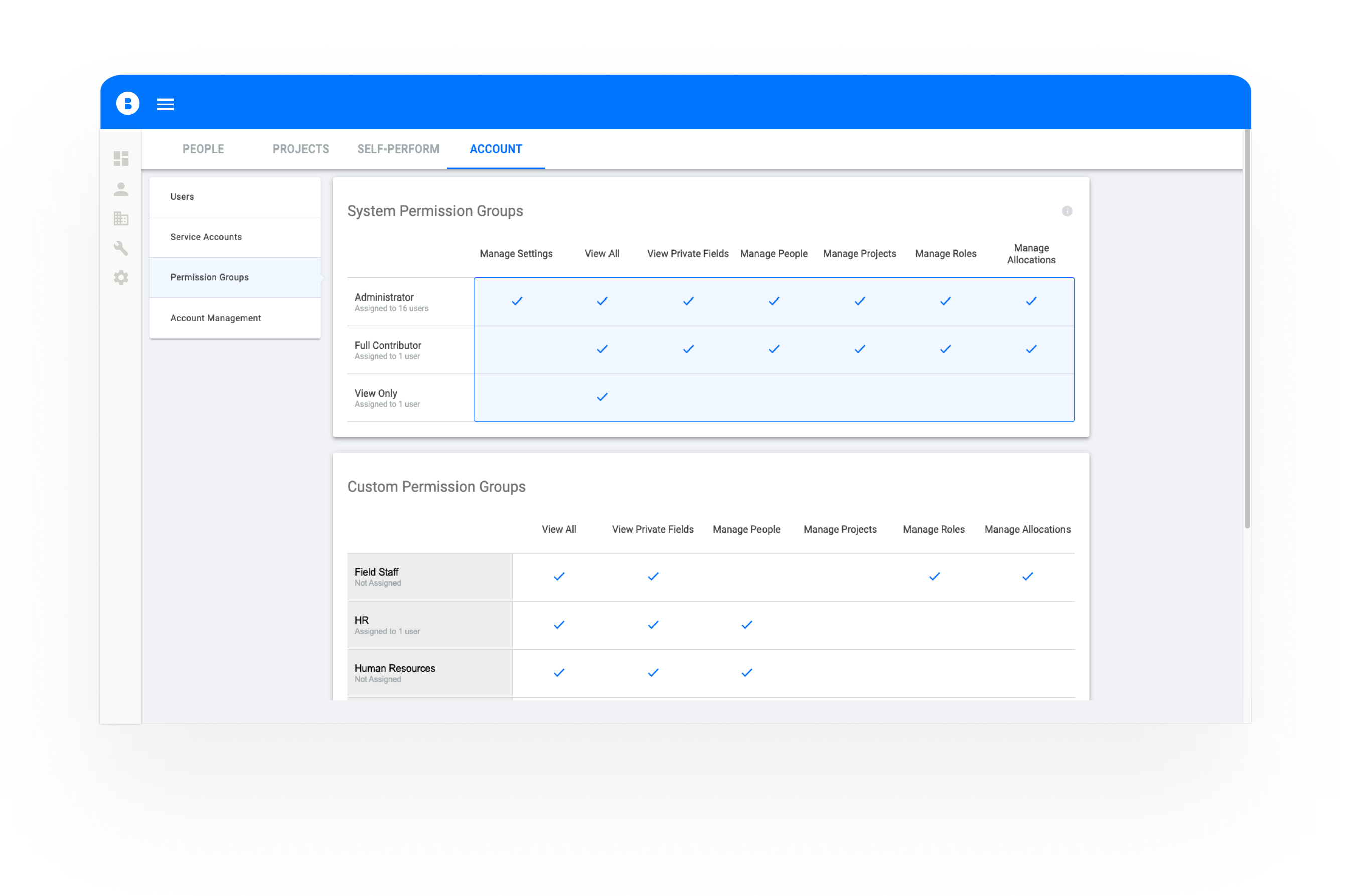Open the Users section in sidebar
Viewport: 1371px width, 896px height.
tap(182, 197)
